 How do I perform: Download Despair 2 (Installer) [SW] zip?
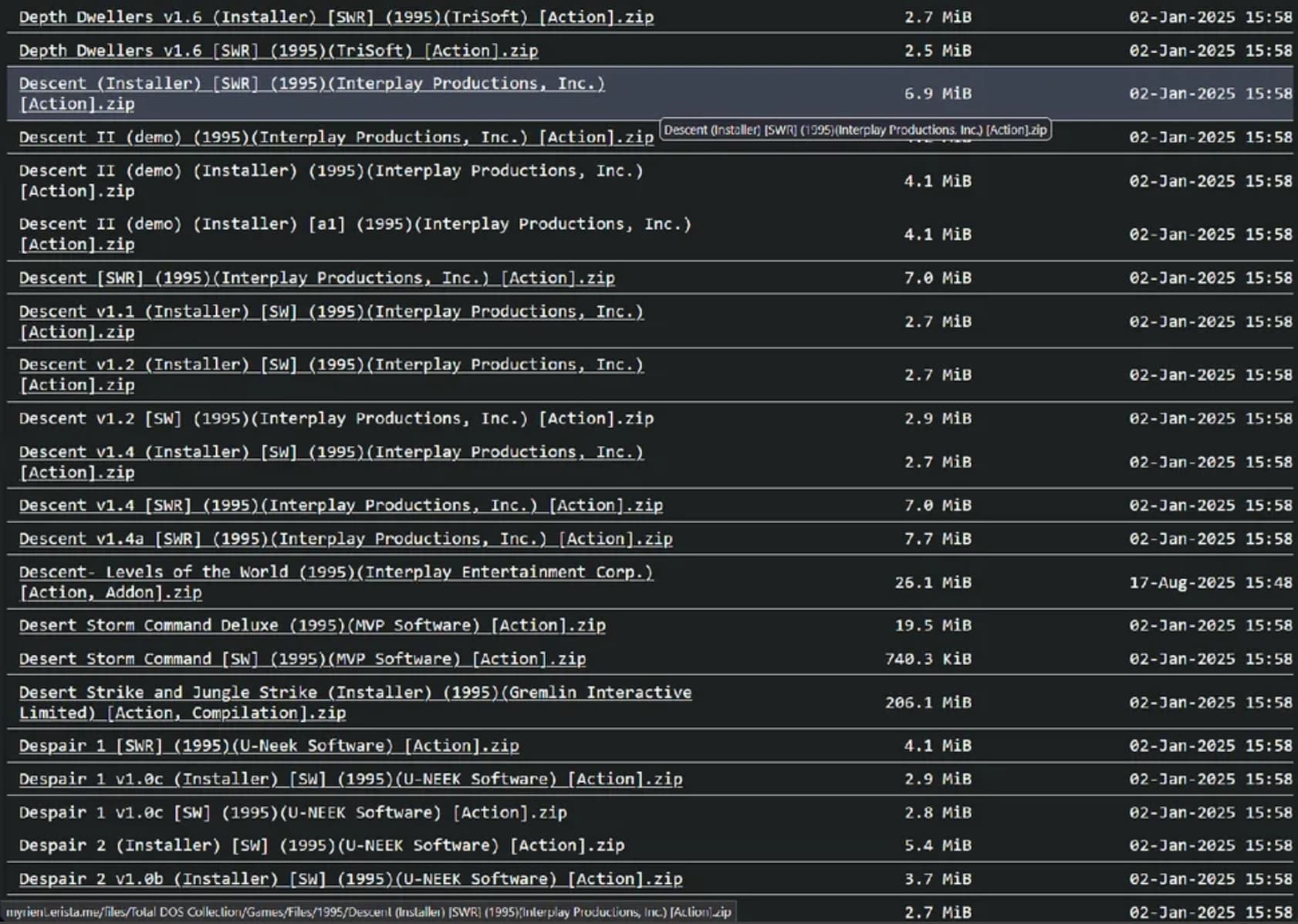tap(322, 845)
